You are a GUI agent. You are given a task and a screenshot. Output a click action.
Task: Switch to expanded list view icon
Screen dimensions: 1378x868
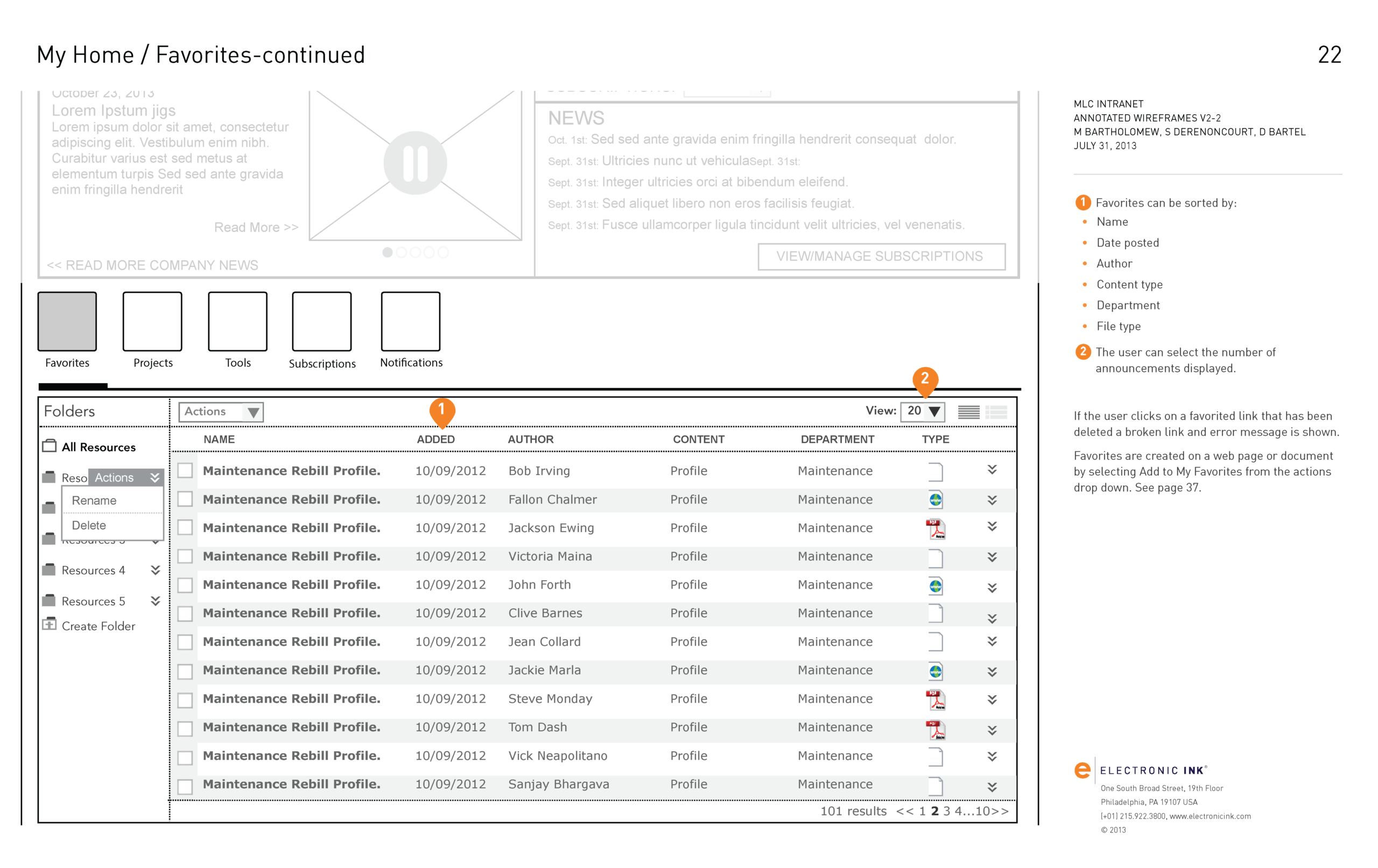tap(996, 412)
